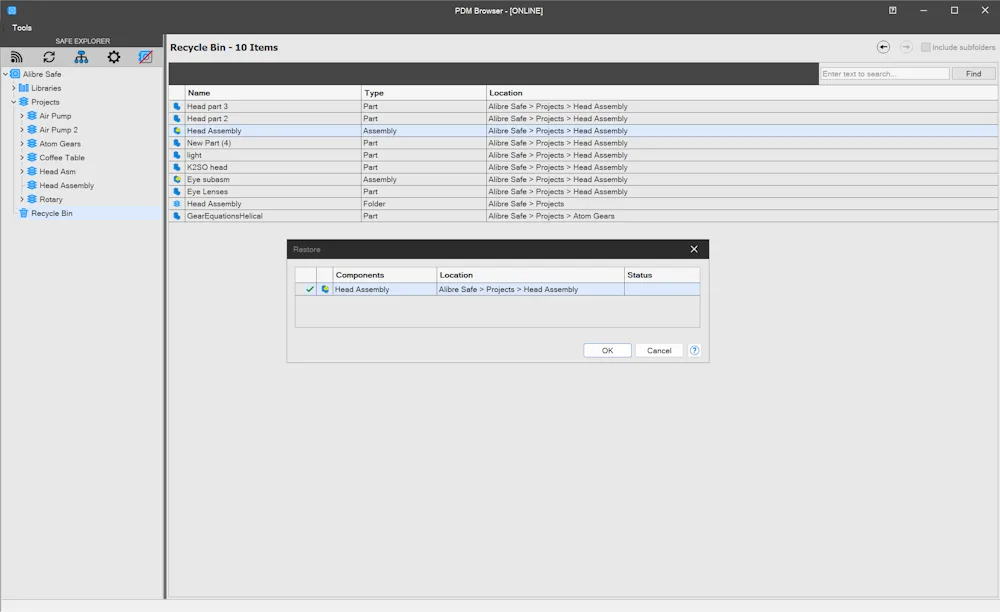Screen dimensions: 1000x612
Task: Expand the Coffee Table project
Action: [22, 157]
